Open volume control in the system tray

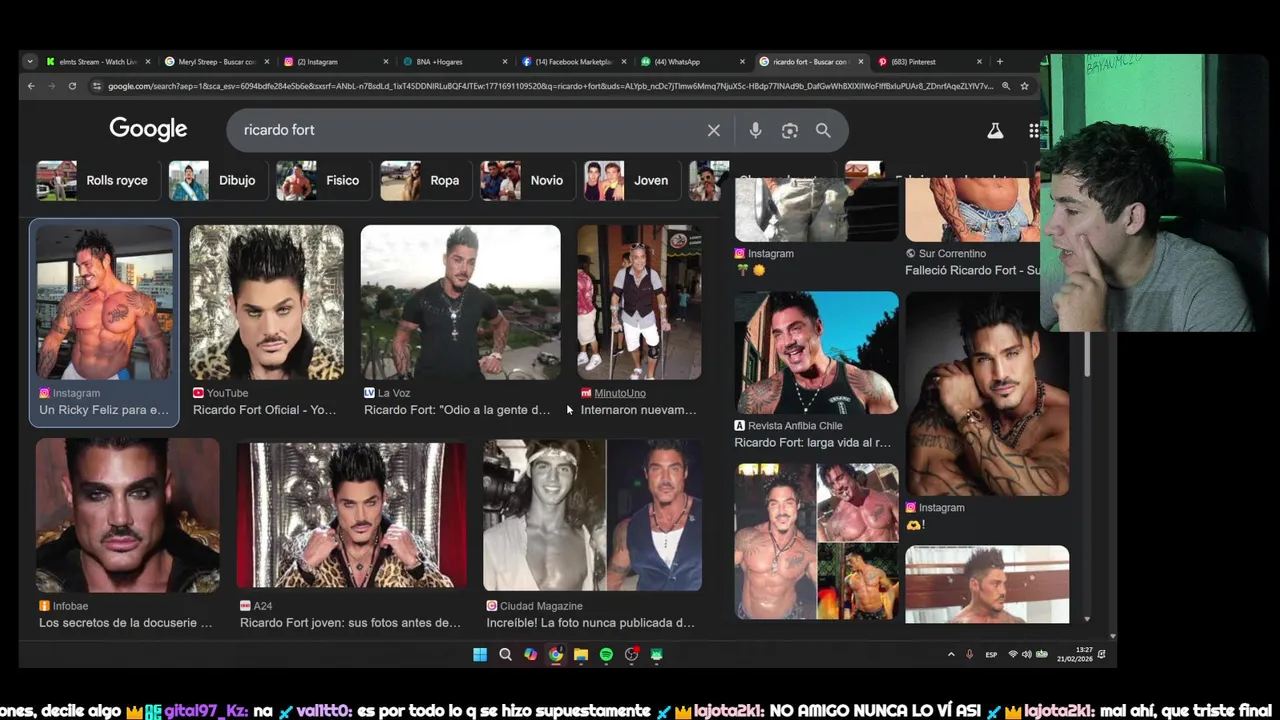coord(1027,655)
